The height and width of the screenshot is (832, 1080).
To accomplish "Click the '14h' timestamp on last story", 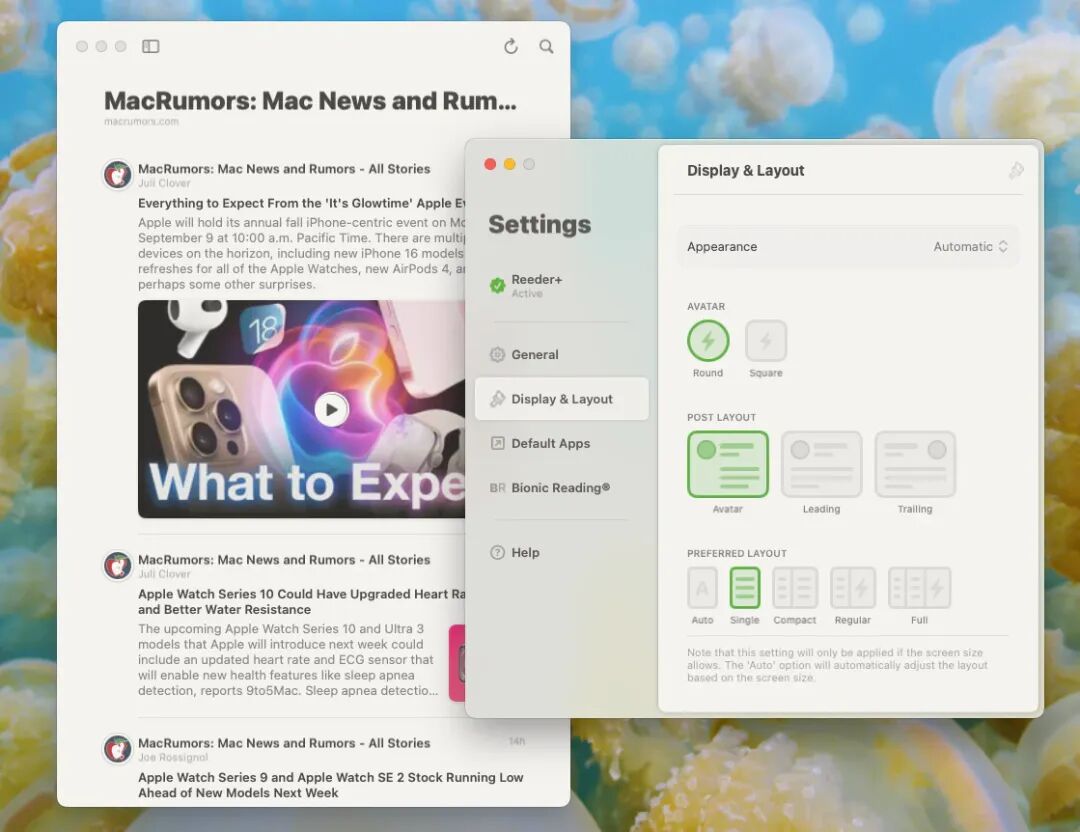I will (x=517, y=741).
